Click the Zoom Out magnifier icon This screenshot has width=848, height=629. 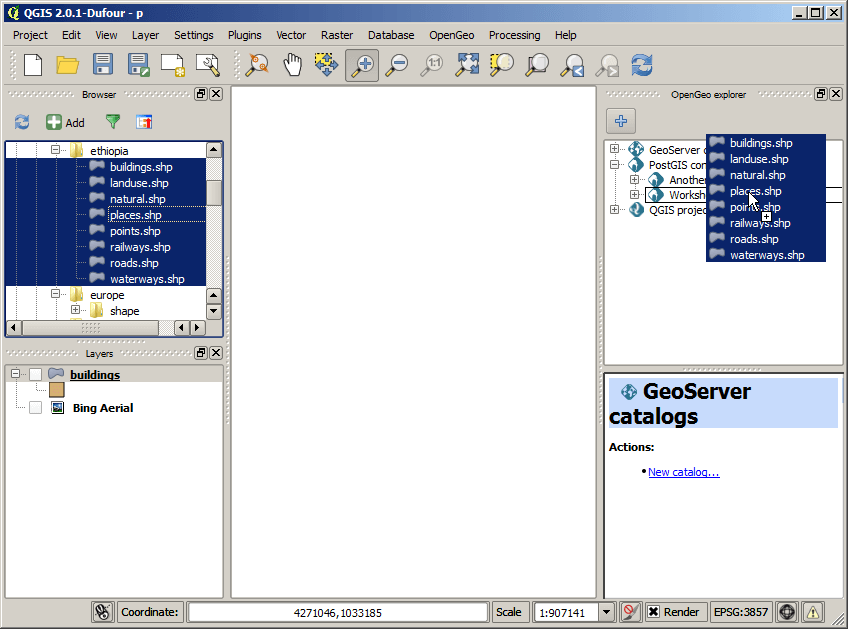(x=396, y=65)
